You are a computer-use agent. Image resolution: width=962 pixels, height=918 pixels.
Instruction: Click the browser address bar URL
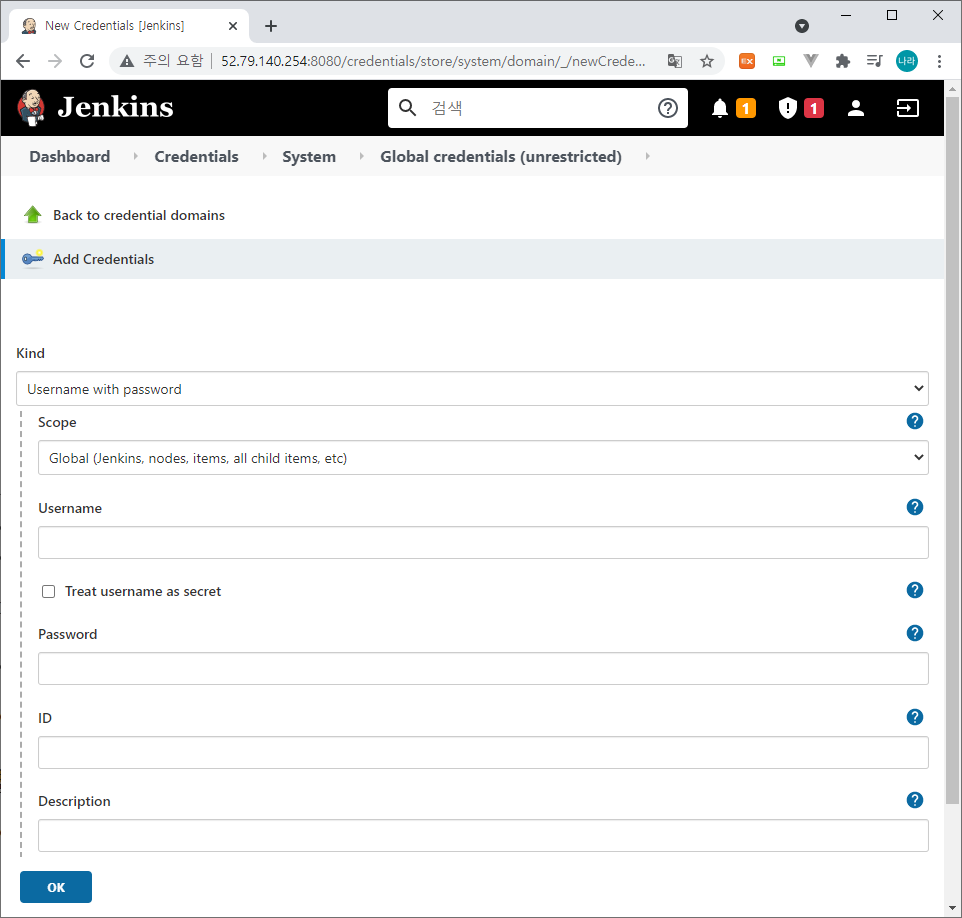(x=433, y=61)
